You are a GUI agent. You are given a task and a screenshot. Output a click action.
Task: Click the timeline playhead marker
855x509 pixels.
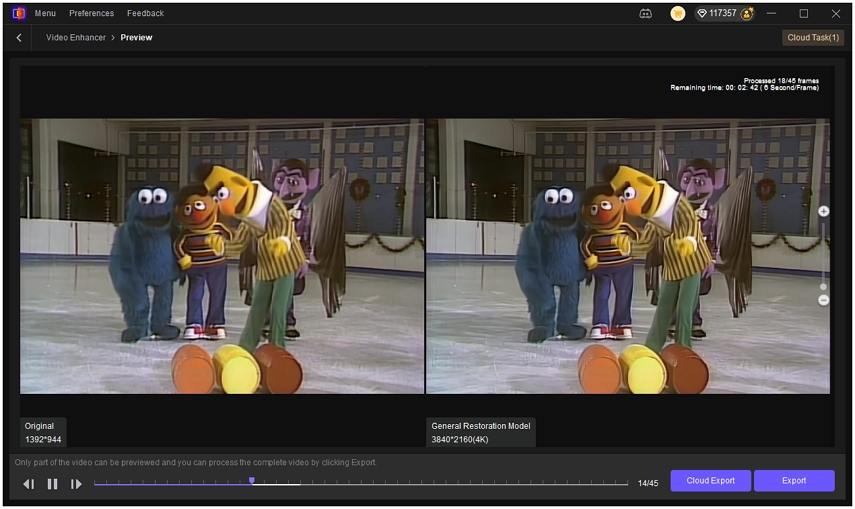pos(252,481)
